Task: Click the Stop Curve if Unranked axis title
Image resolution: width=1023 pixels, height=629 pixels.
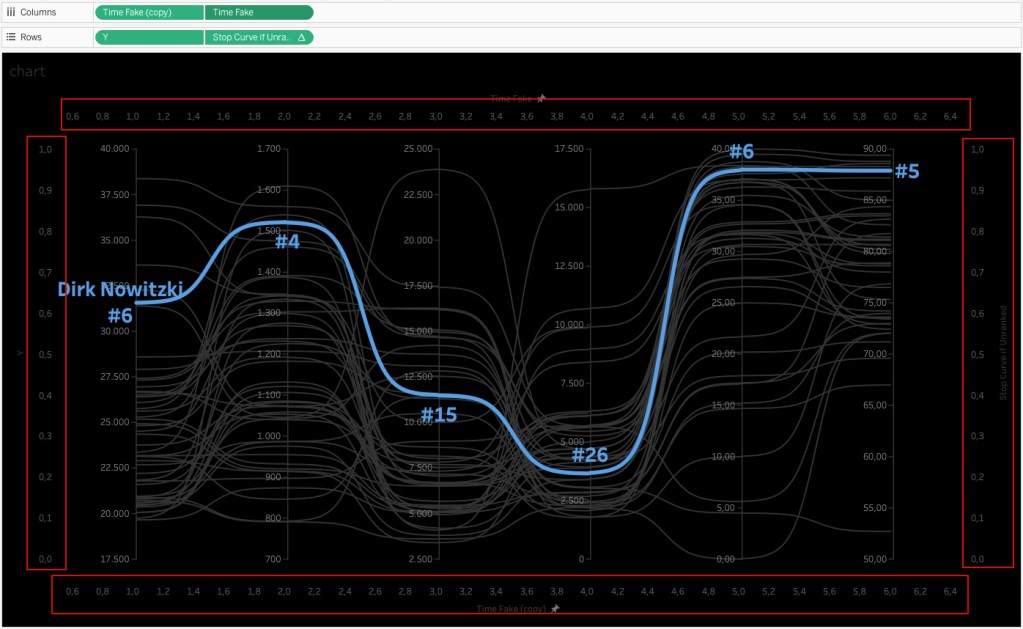Action: click(1003, 352)
